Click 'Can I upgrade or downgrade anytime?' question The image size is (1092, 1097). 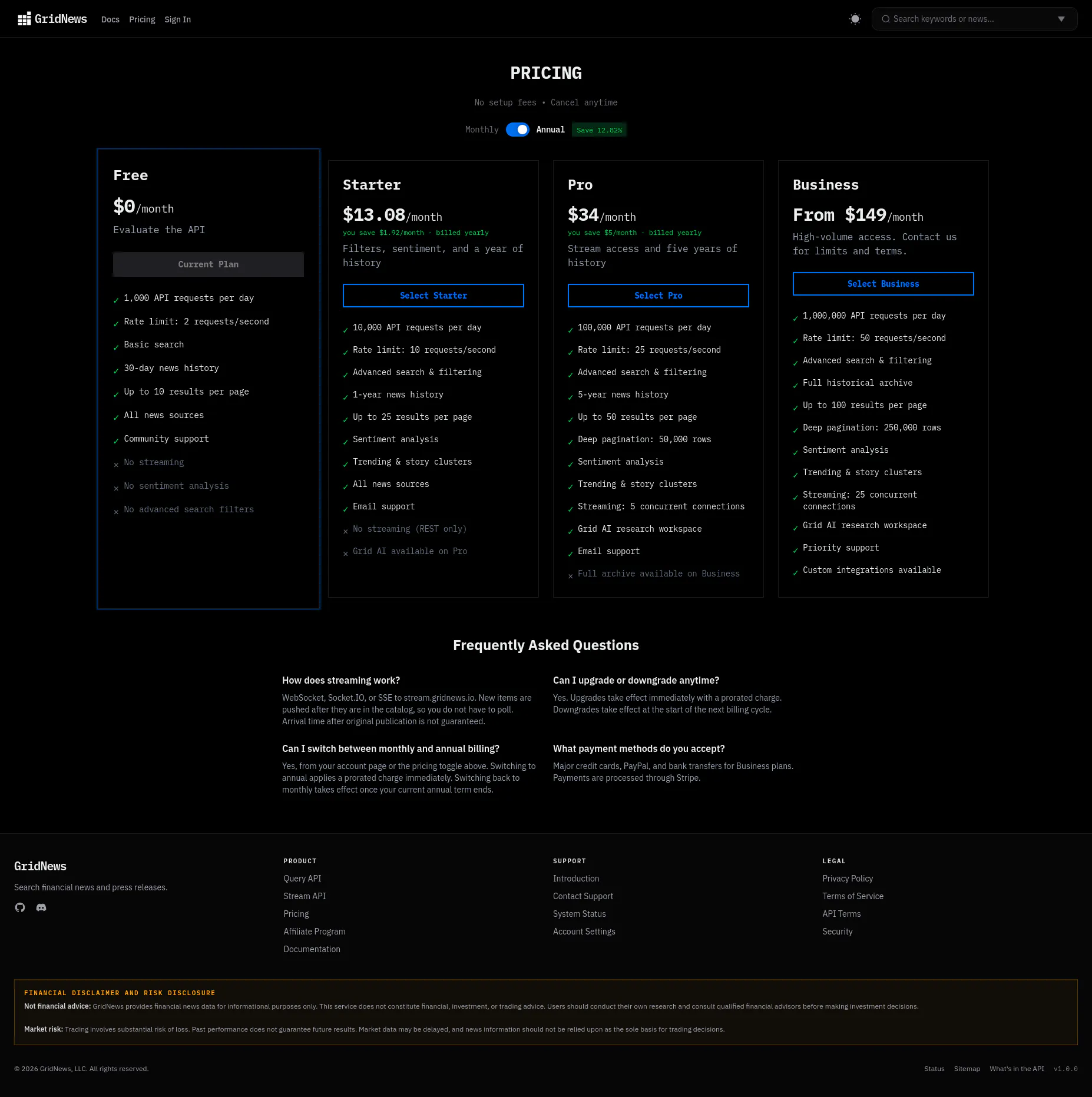coord(636,680)
